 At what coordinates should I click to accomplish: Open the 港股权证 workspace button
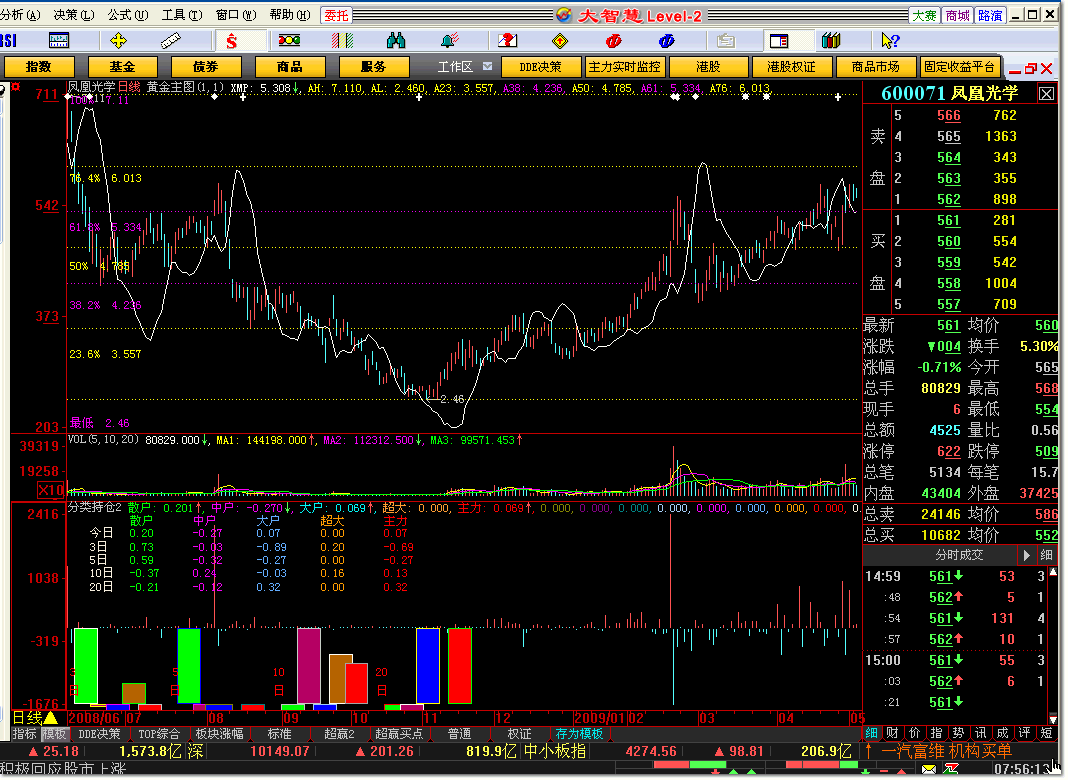click(791, 67)
